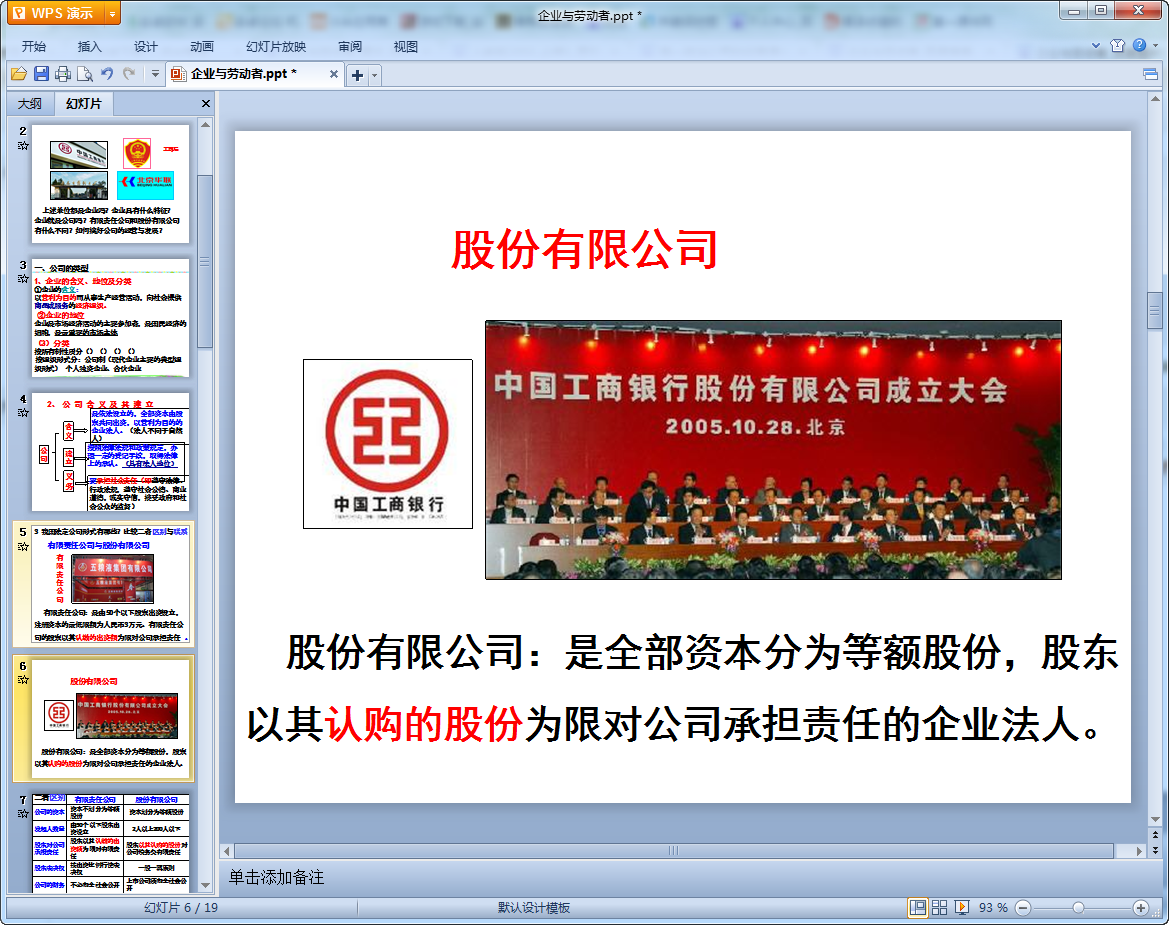Open the 视图 menu
Viewport: 1169px width, 925px height.
406,46
